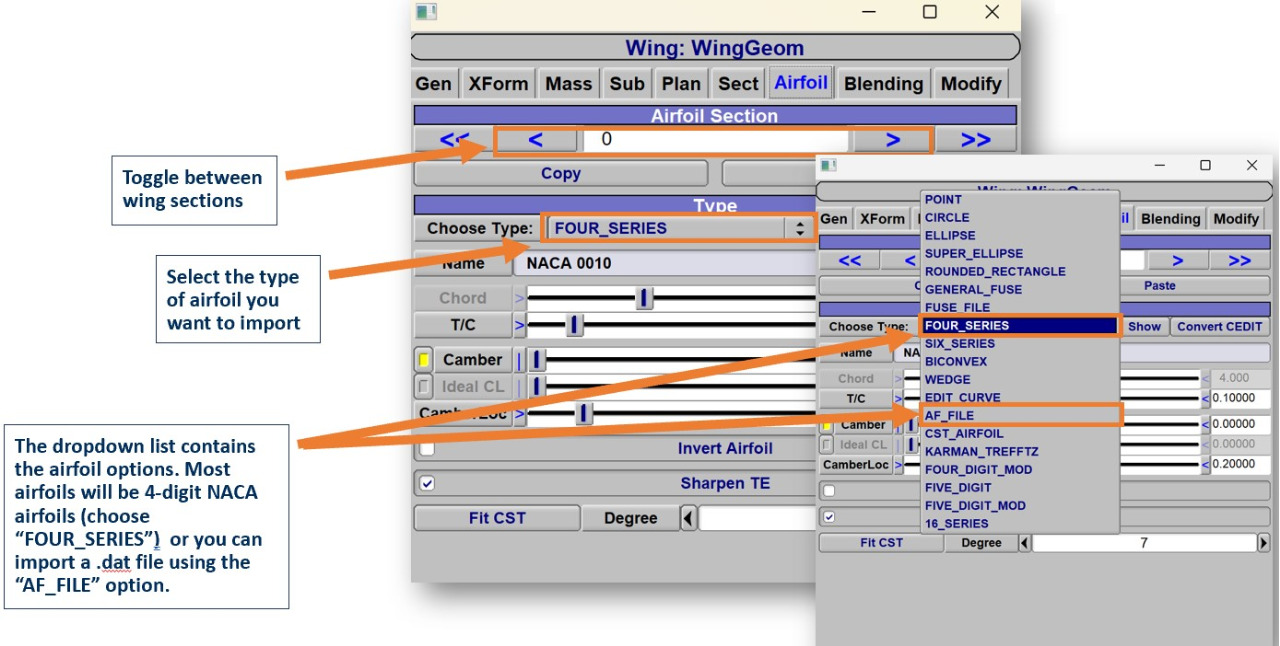Screen dimensions: 1280x646
Task: Click the Convert CEDIT button
Action: tap(1220, 326)
